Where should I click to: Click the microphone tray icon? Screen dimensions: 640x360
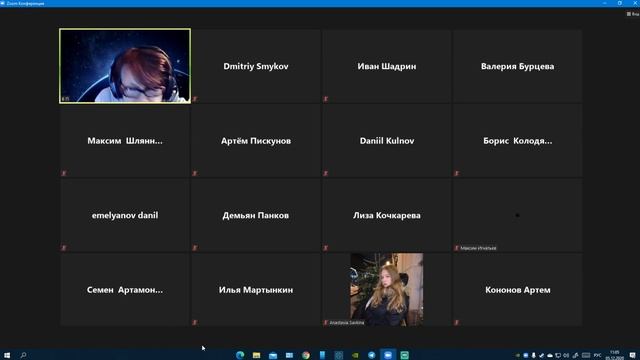click(x=533, y=355)
